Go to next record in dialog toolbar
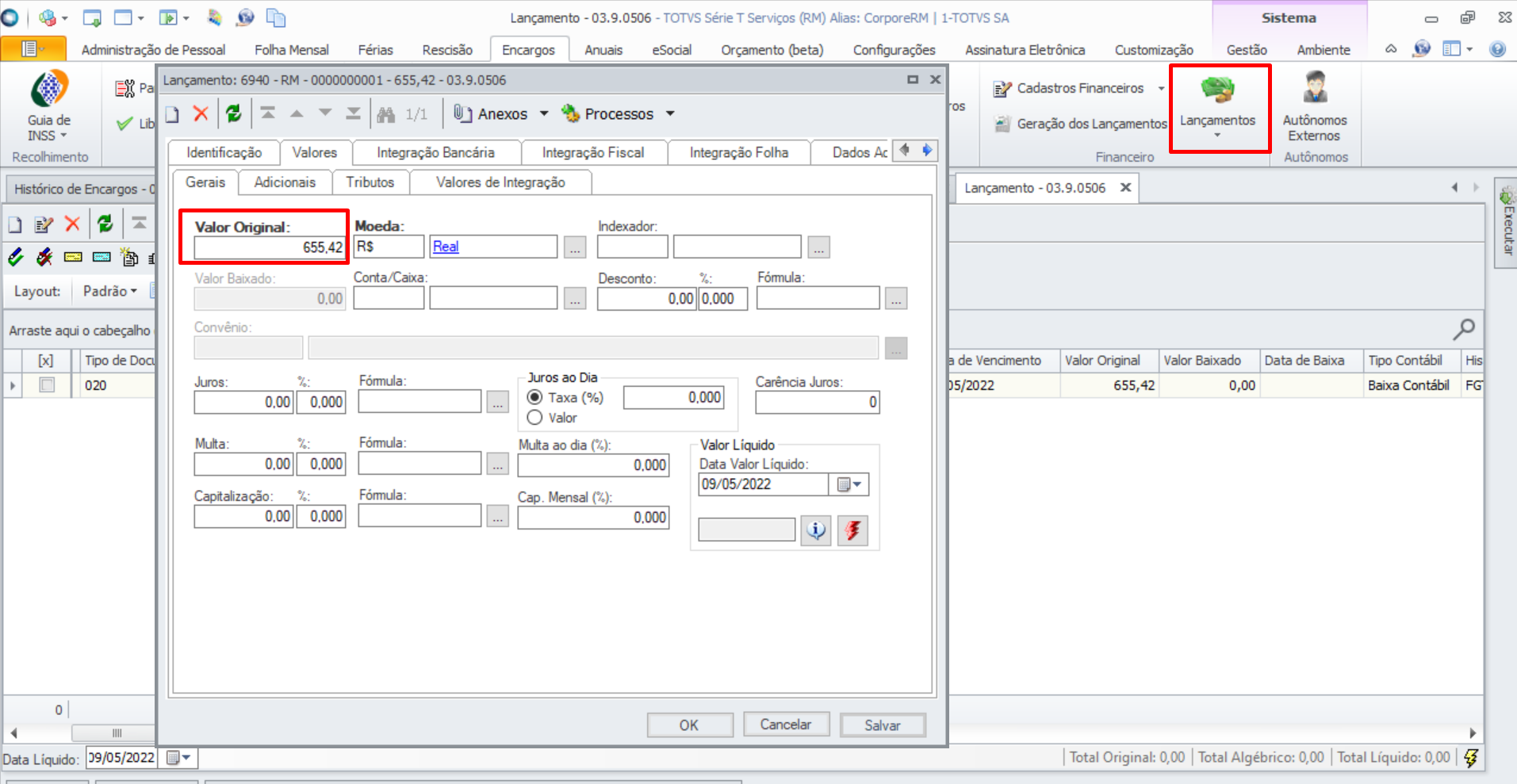 point(325,113)
